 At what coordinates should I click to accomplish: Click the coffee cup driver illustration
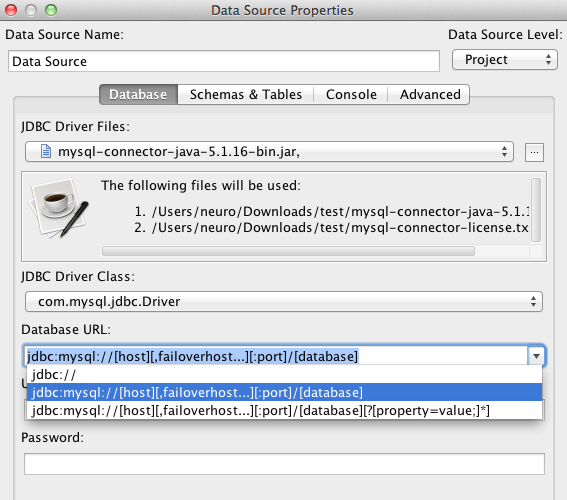pos(59,208)
